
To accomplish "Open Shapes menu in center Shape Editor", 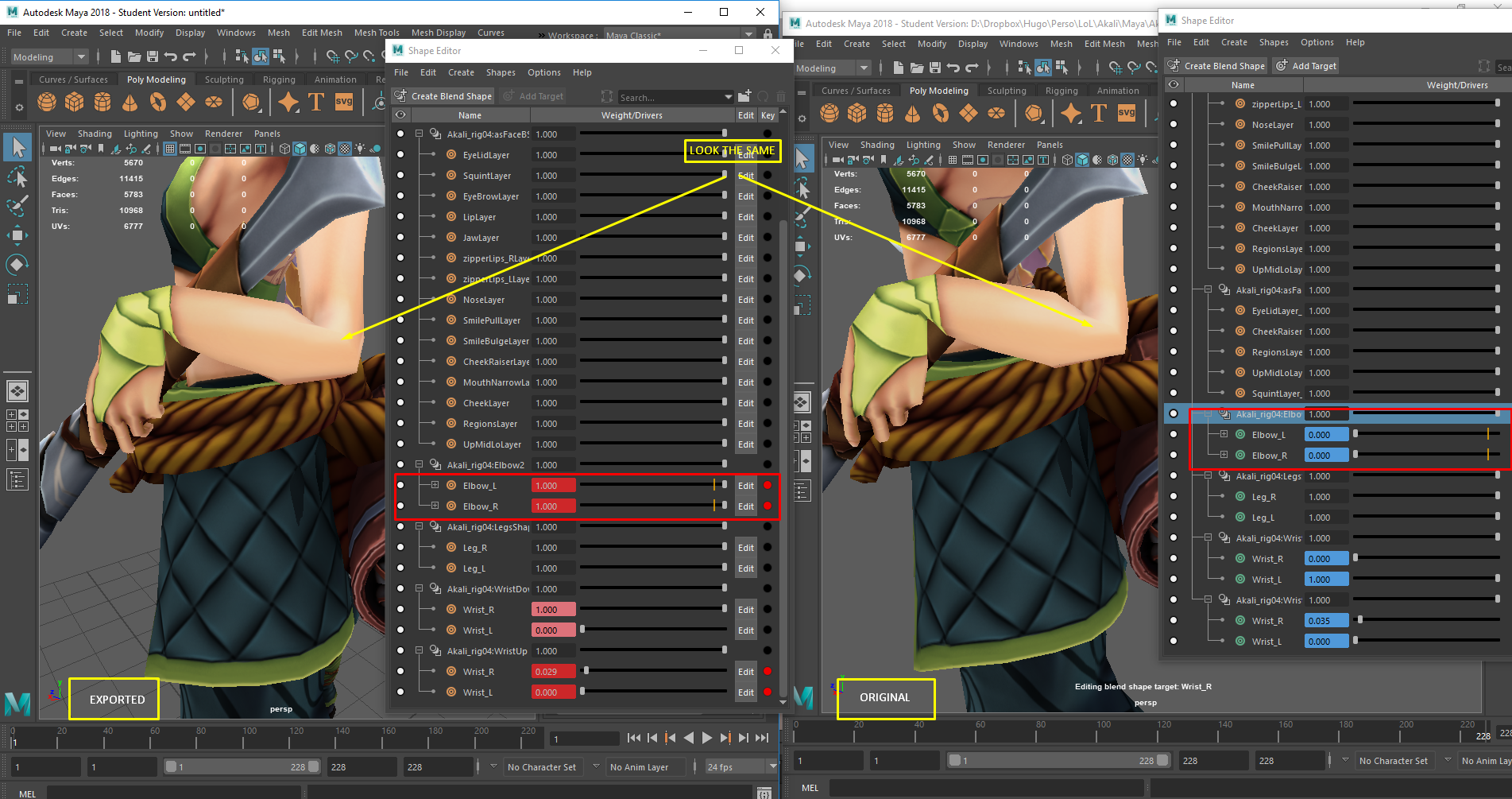I will (501, 72).
